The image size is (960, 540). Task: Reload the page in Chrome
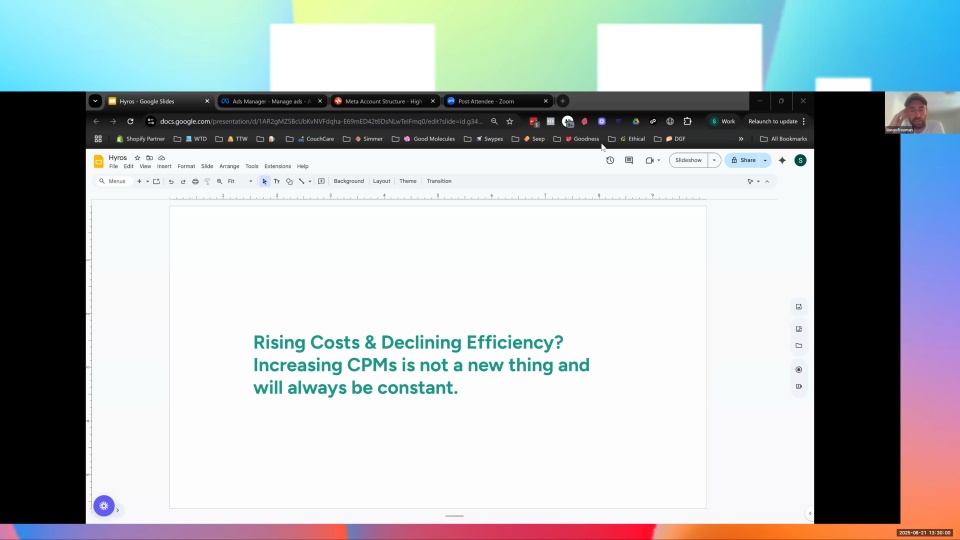[130, 121]
